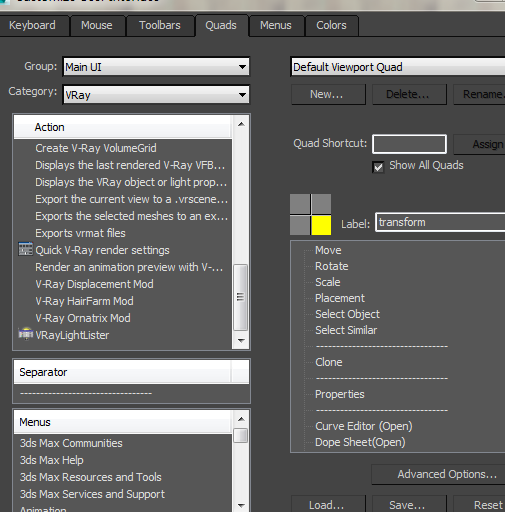Click the Assign button
This screenshot has width=505, height=512.
coord(480,144)
